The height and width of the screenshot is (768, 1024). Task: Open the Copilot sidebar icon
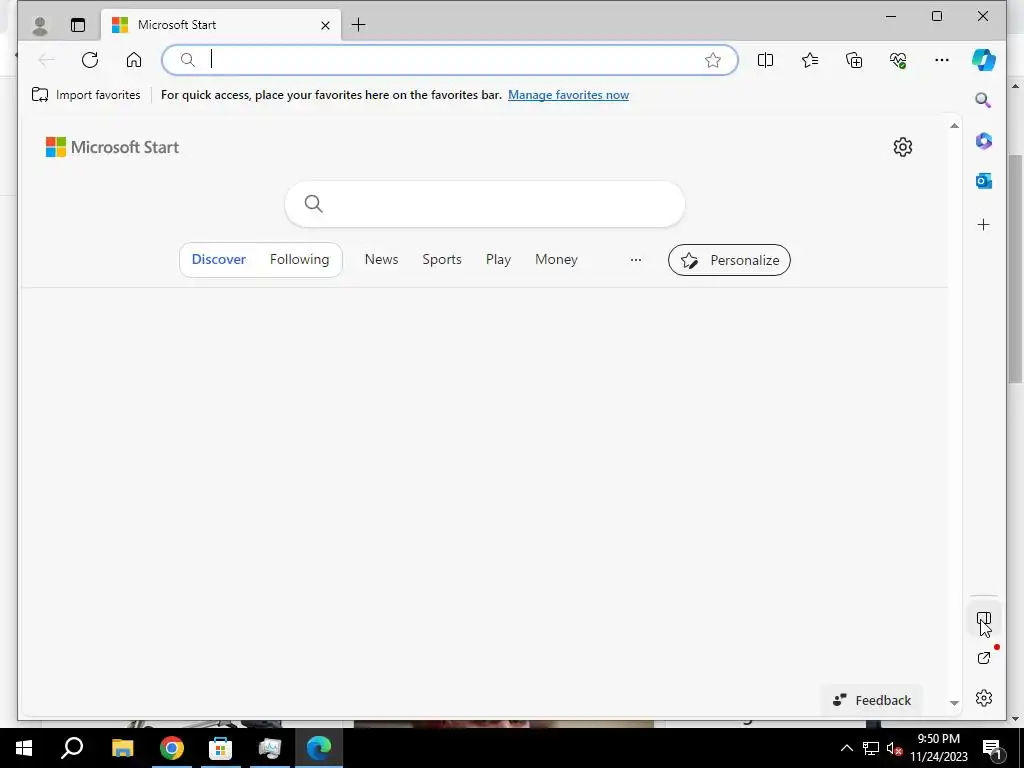(x=984, y=60)
